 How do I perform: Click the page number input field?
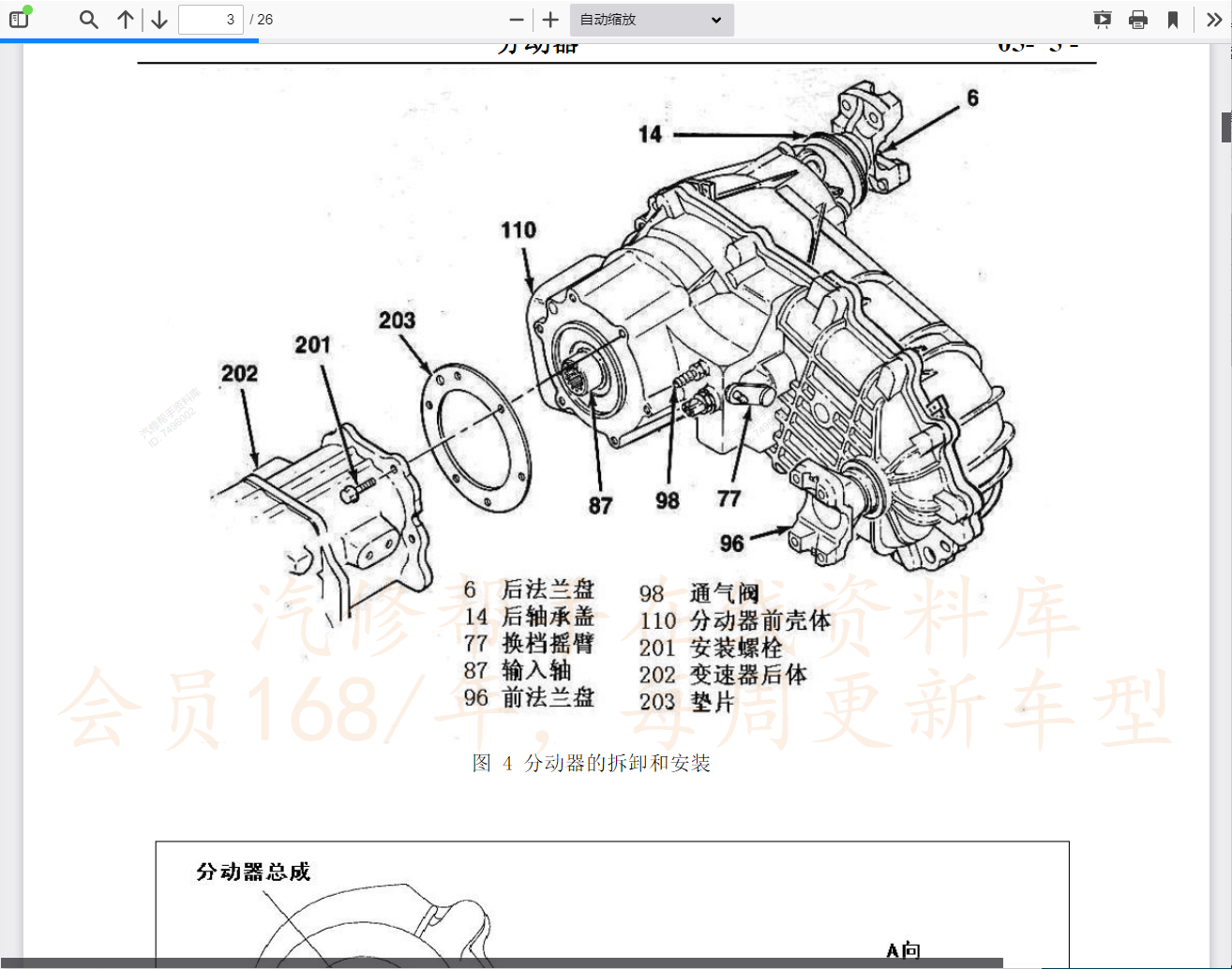coord(211,19)
